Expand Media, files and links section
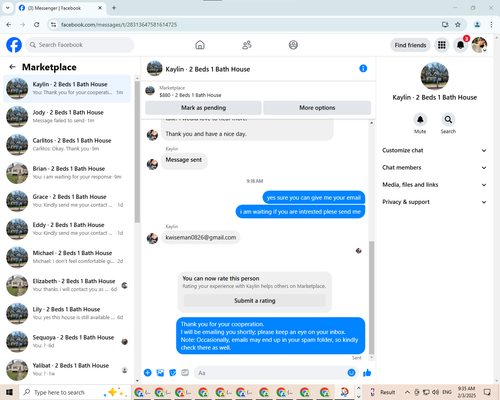 [x=434, y=185]
